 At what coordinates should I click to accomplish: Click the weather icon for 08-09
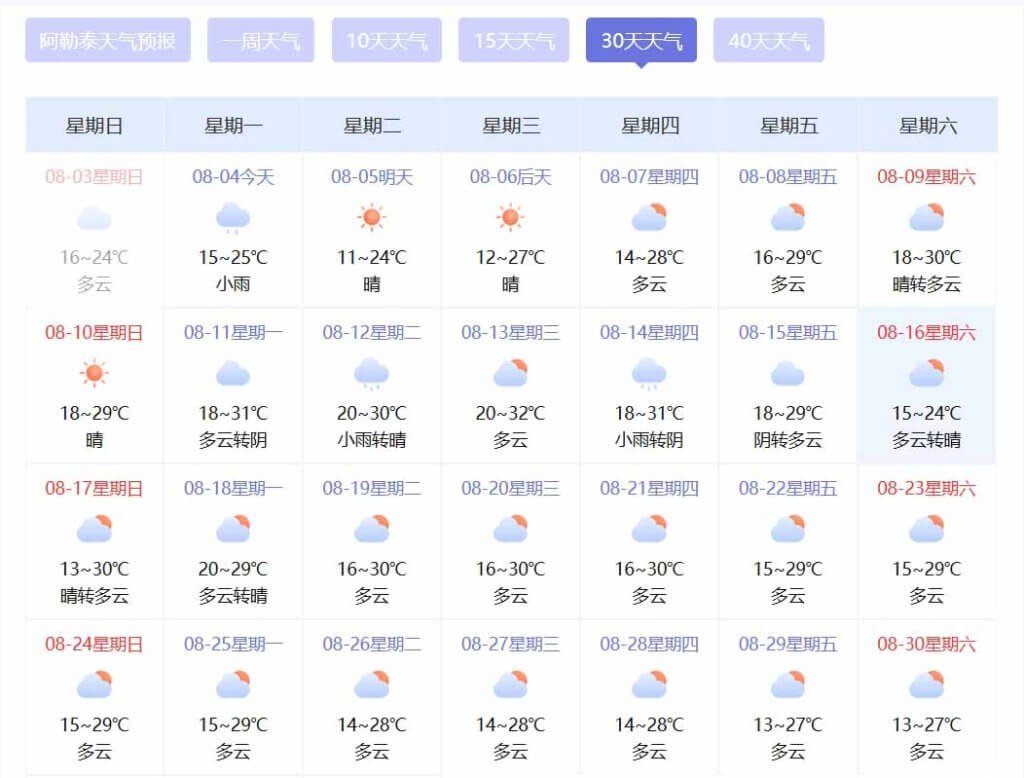(x=927, y=218)
